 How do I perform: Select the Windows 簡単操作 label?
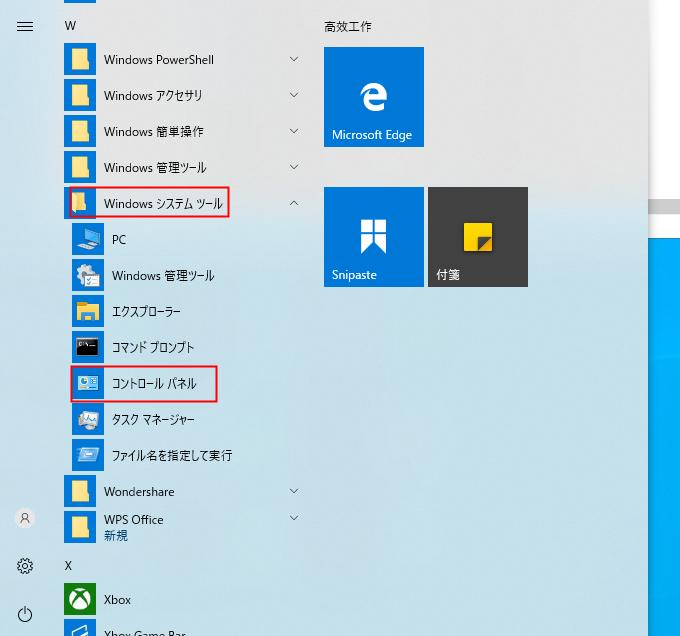[154, 131]
